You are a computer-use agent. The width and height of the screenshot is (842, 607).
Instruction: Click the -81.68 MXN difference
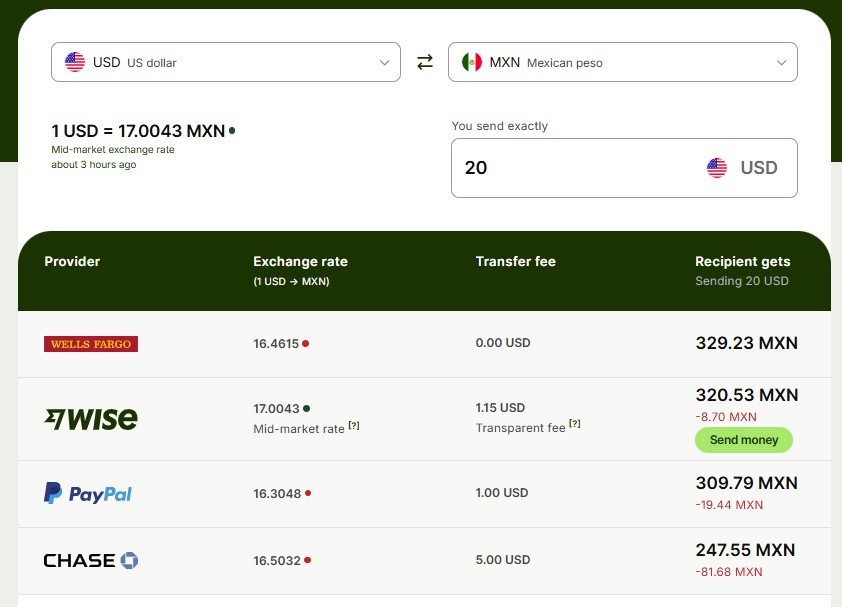[729, 572]
